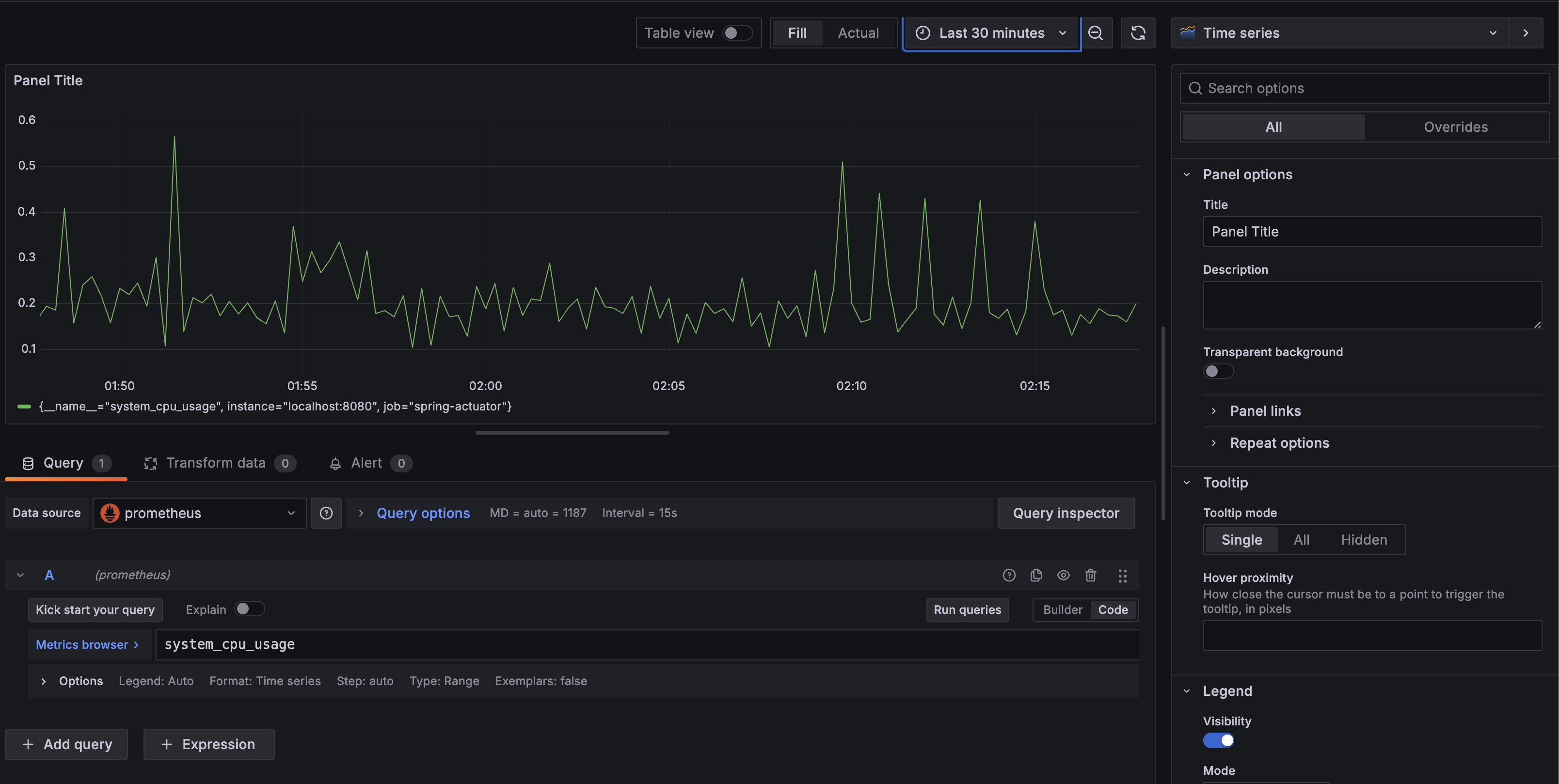The image size is (1559, 784).
Task: Expand Query options section
Action: tap(422, 513)
